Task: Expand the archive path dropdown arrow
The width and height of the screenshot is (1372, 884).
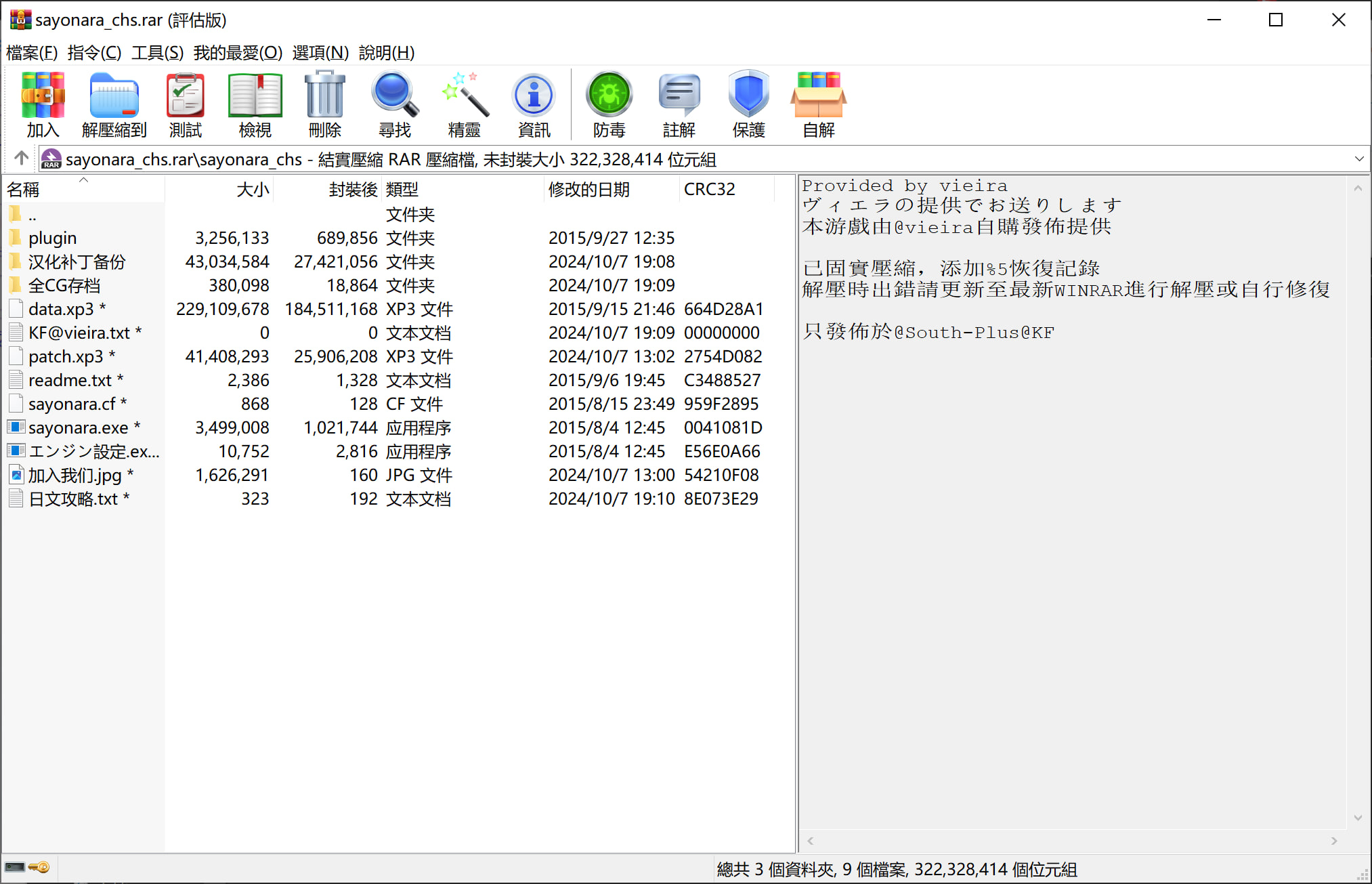Action: point(1358,159)
